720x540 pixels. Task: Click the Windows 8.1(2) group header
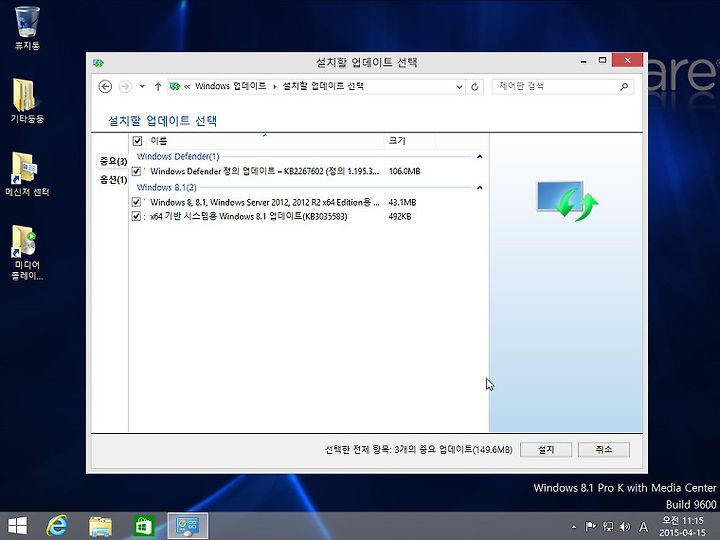point(167,187)
